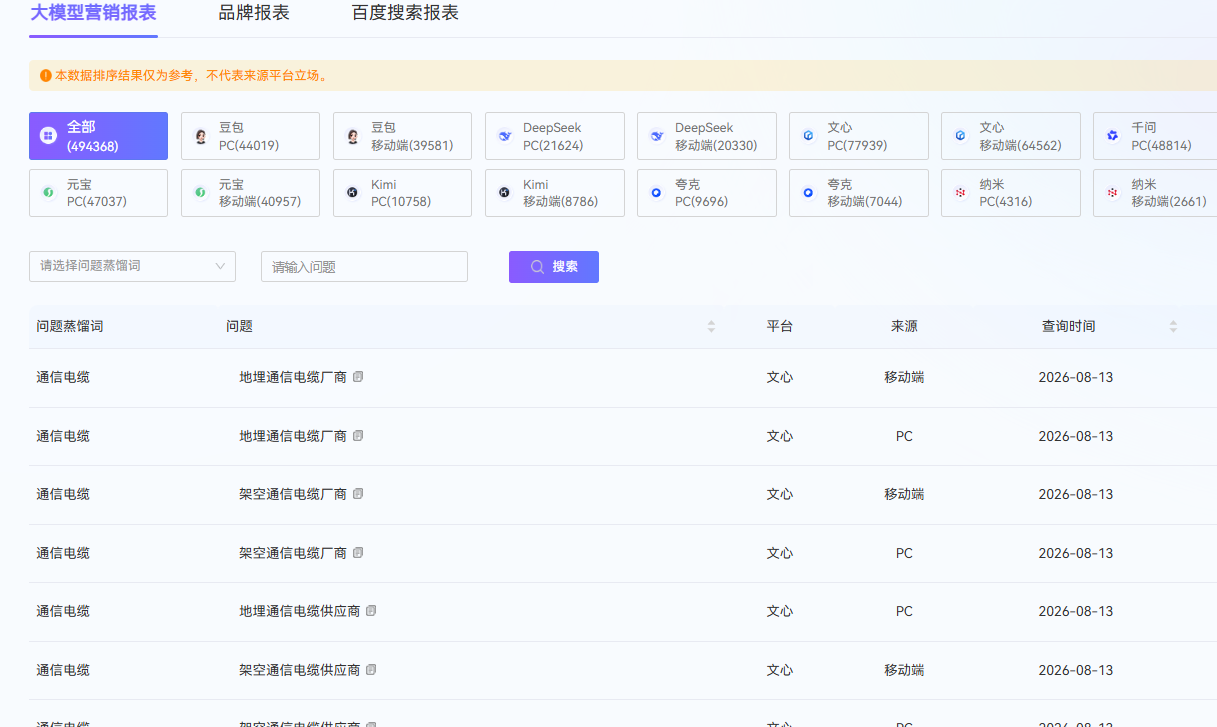Viewport: 1217px width, 727px height.
Task: Open the 请选择问题蒸馏词 dropdown
Action: (x=132, y=266)
